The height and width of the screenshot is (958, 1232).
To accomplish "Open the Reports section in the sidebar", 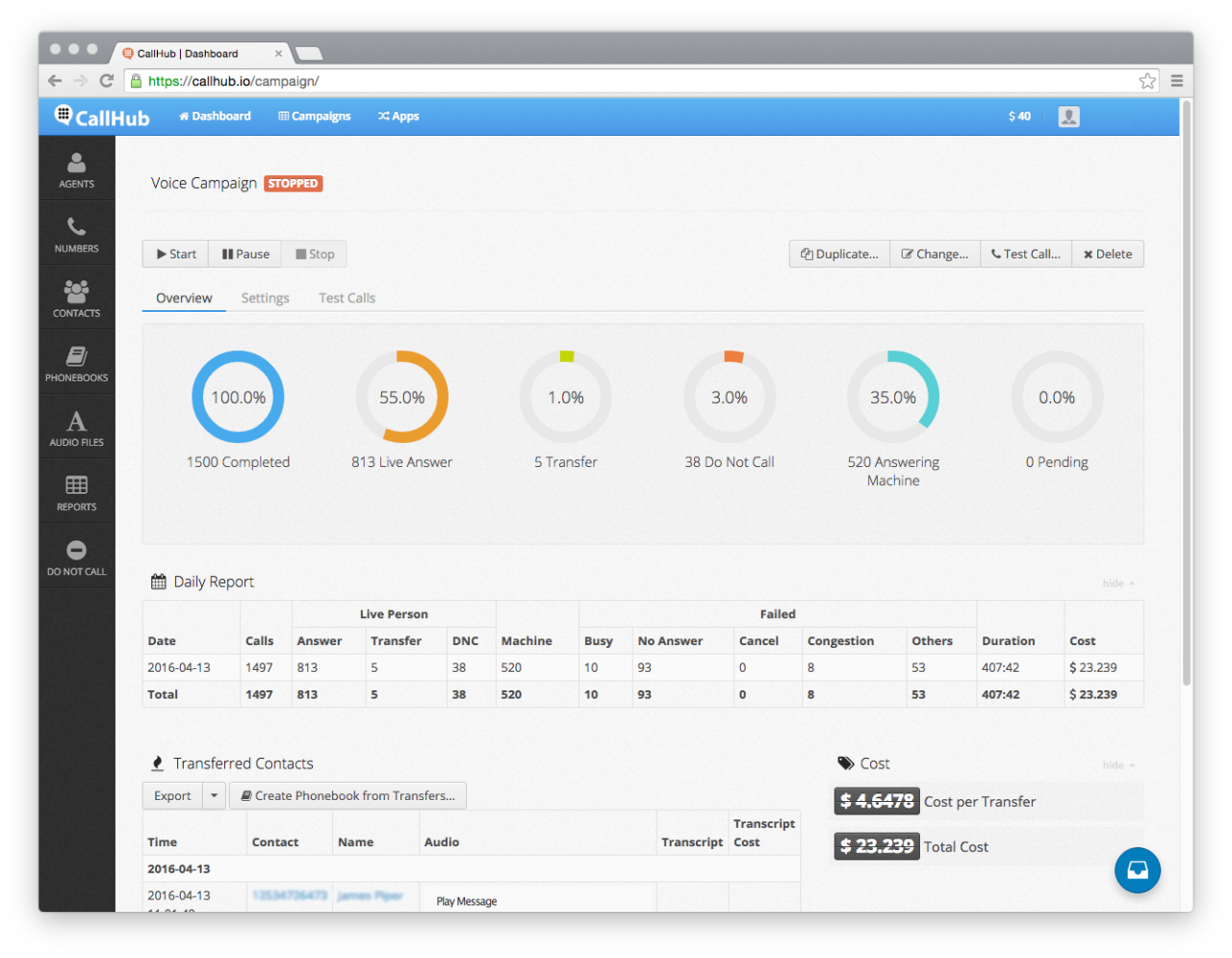I will point(76,491).
